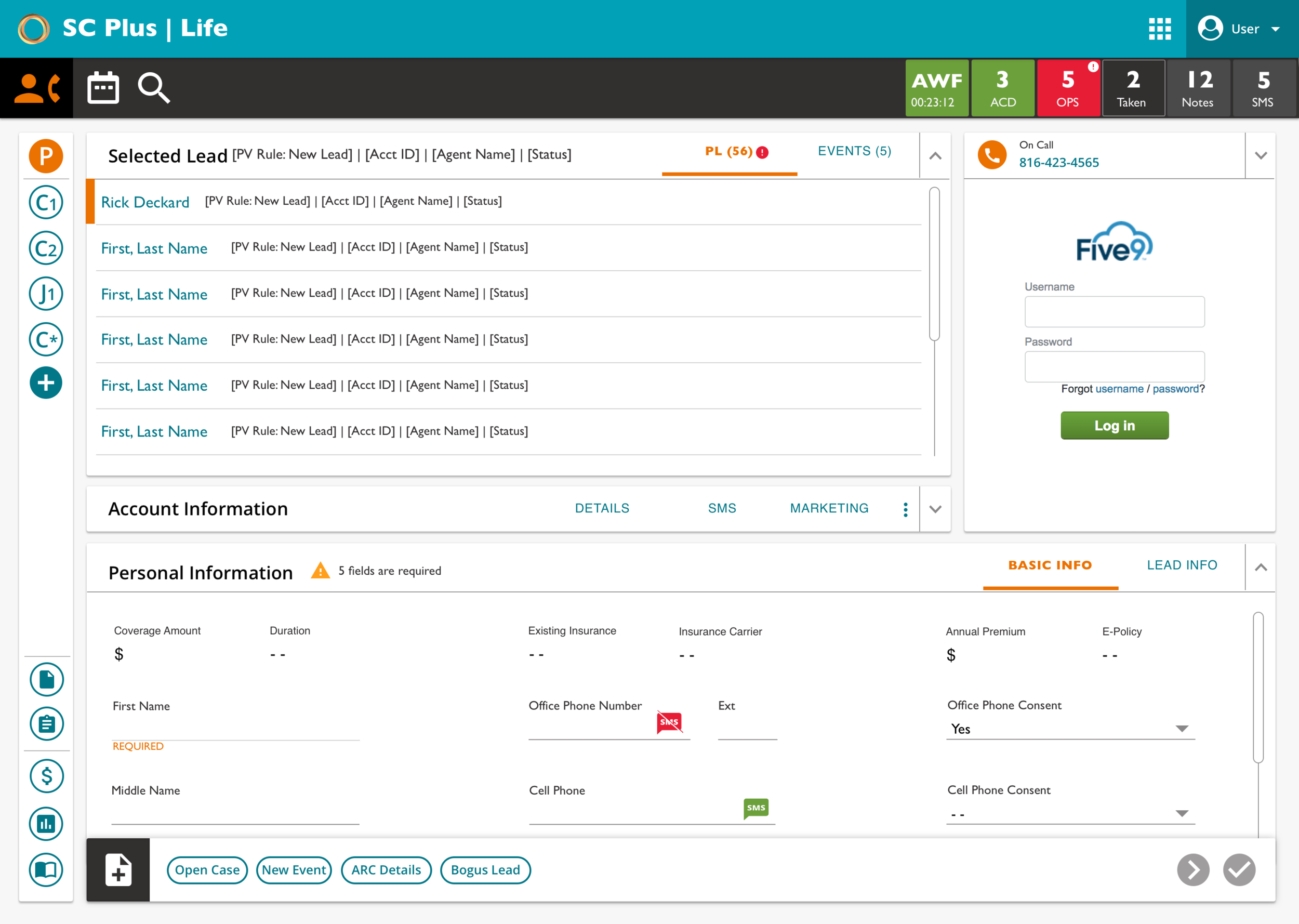Open the bar chart reports icon
This screenshot has width=1299, height=924.
(46, 823)
